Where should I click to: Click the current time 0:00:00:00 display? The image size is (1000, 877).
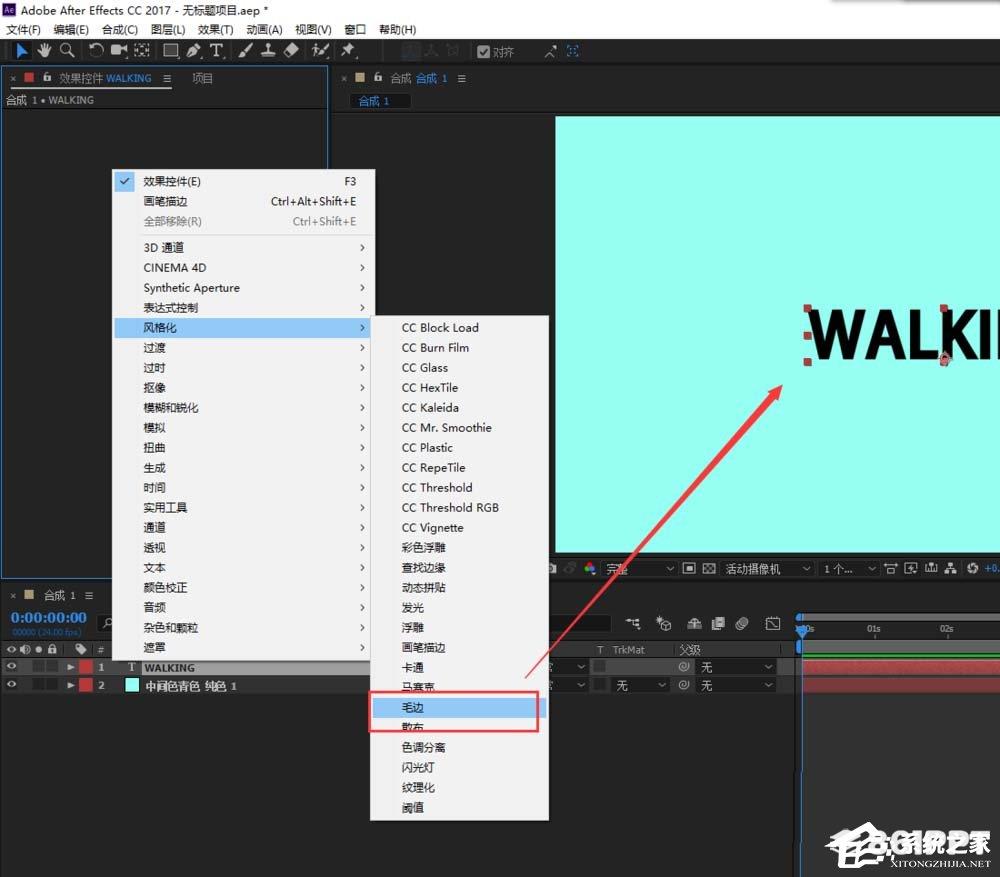click(x=48, y=617)
